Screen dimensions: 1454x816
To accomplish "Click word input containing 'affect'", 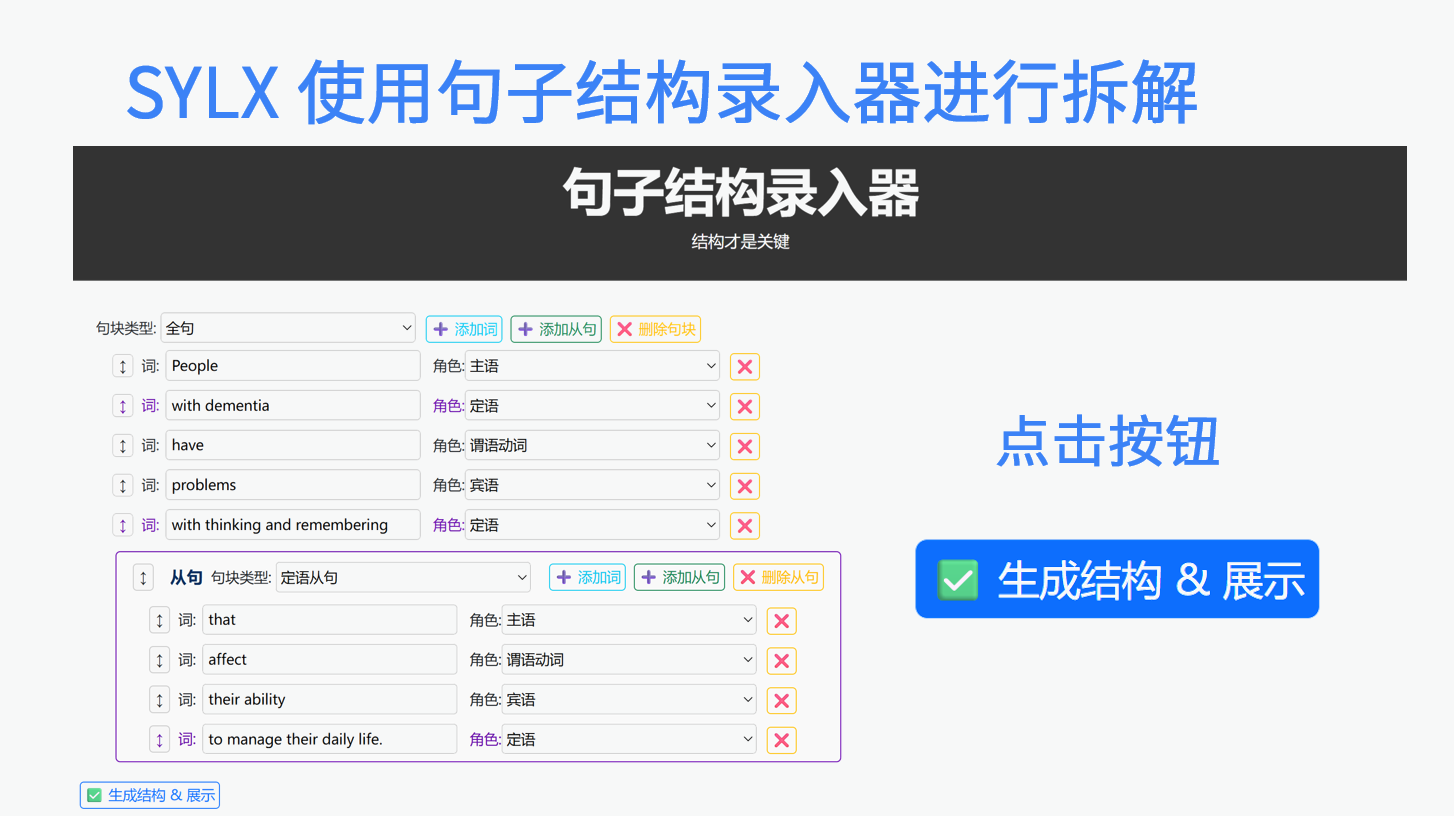I will tap(330, 660).
